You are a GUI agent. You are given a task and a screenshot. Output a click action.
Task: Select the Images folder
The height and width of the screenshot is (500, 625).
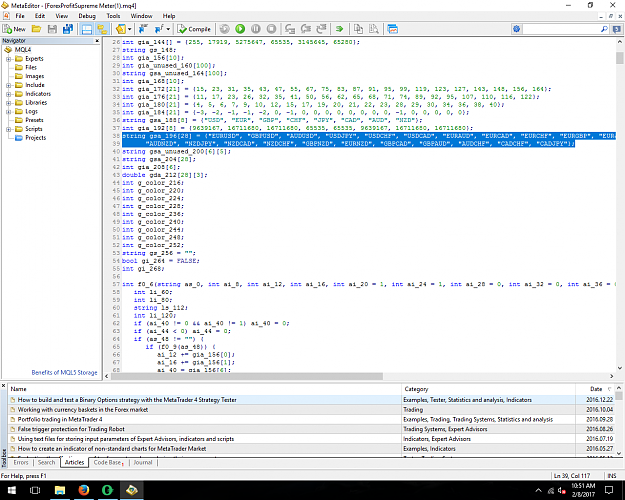click(x=35, y=76)
